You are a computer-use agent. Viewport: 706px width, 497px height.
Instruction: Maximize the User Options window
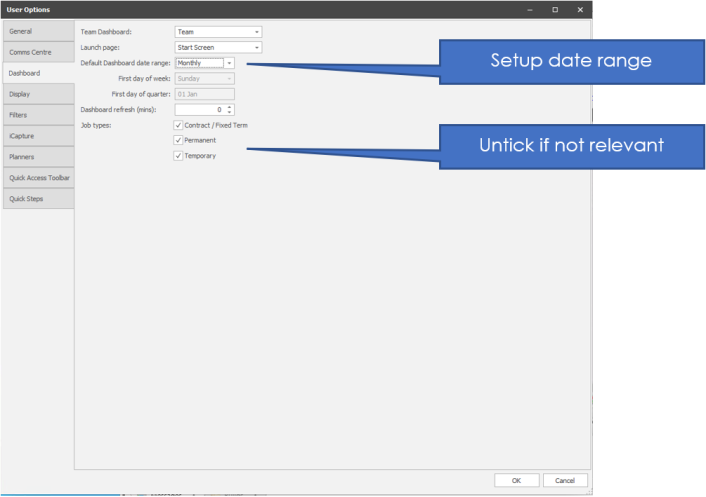[555, 9]
